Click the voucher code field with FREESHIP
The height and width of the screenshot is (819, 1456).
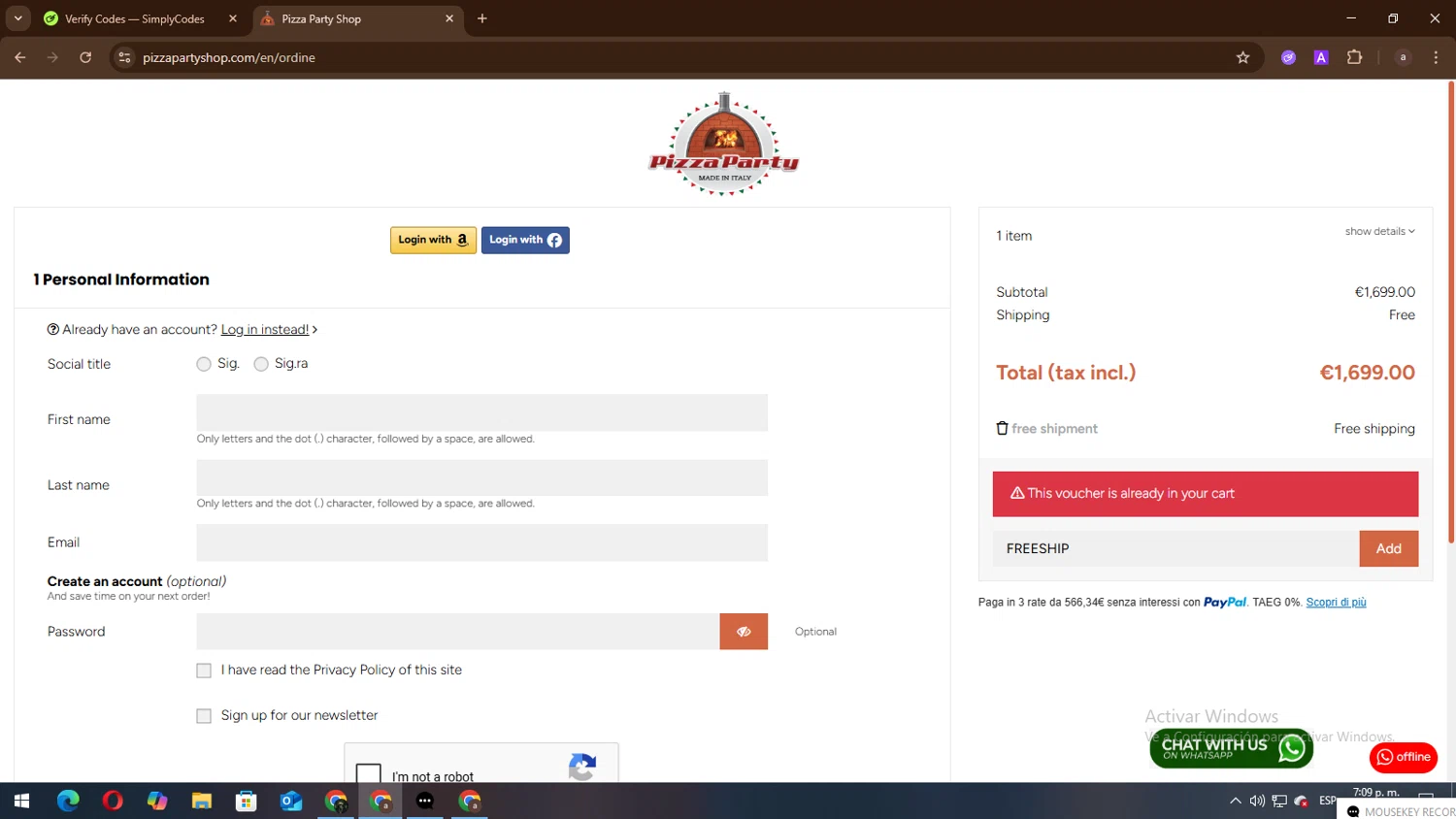pos(1175,548)
